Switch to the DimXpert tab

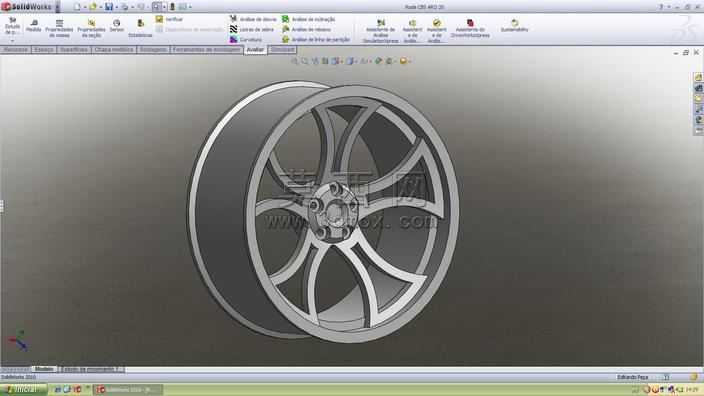coord(282,50)
